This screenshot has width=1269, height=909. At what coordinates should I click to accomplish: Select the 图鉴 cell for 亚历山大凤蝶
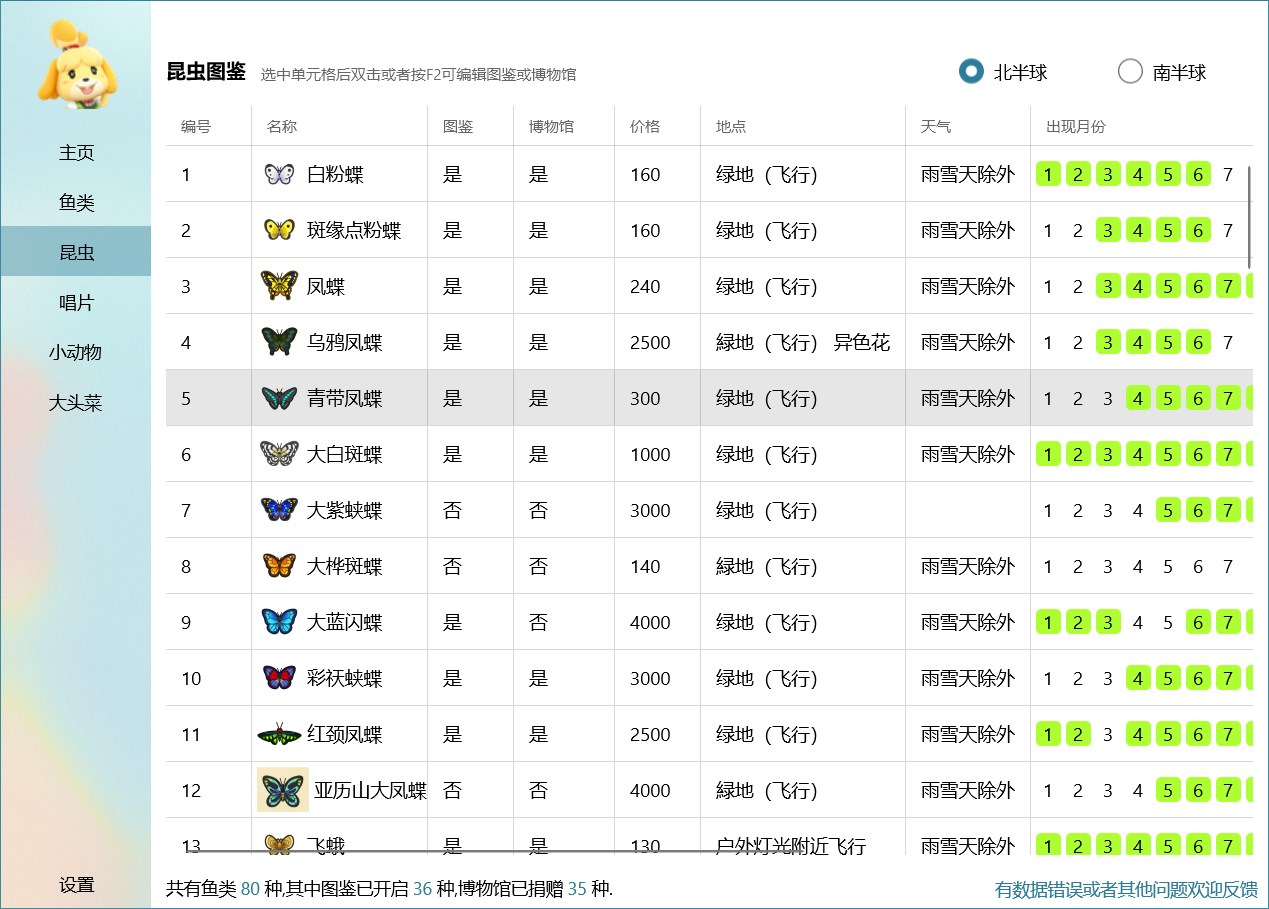point(470,790)
